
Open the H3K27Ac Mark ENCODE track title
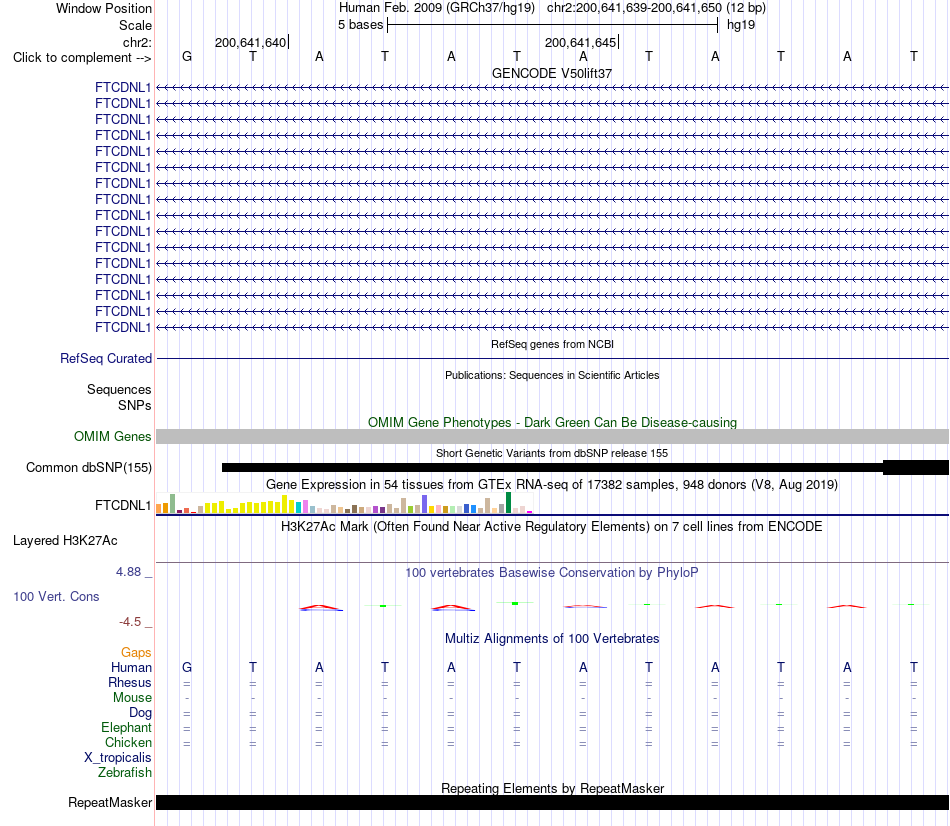552,526
